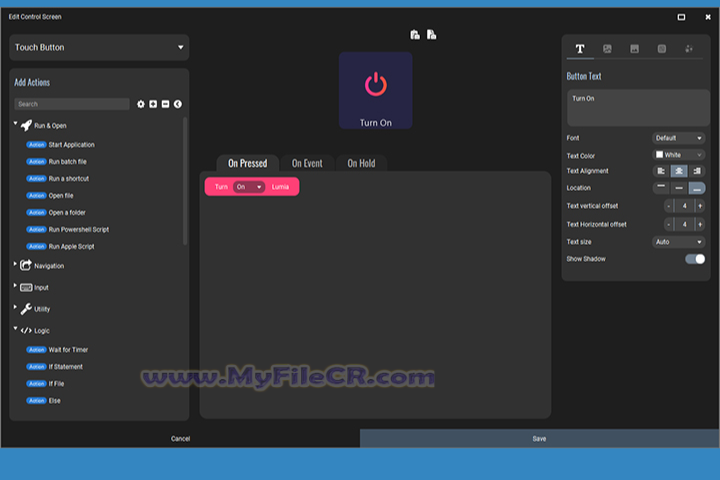Align button text to the right
Image resolution: width=720 pixels, height=480 pixels.
(x=697, y=171)
